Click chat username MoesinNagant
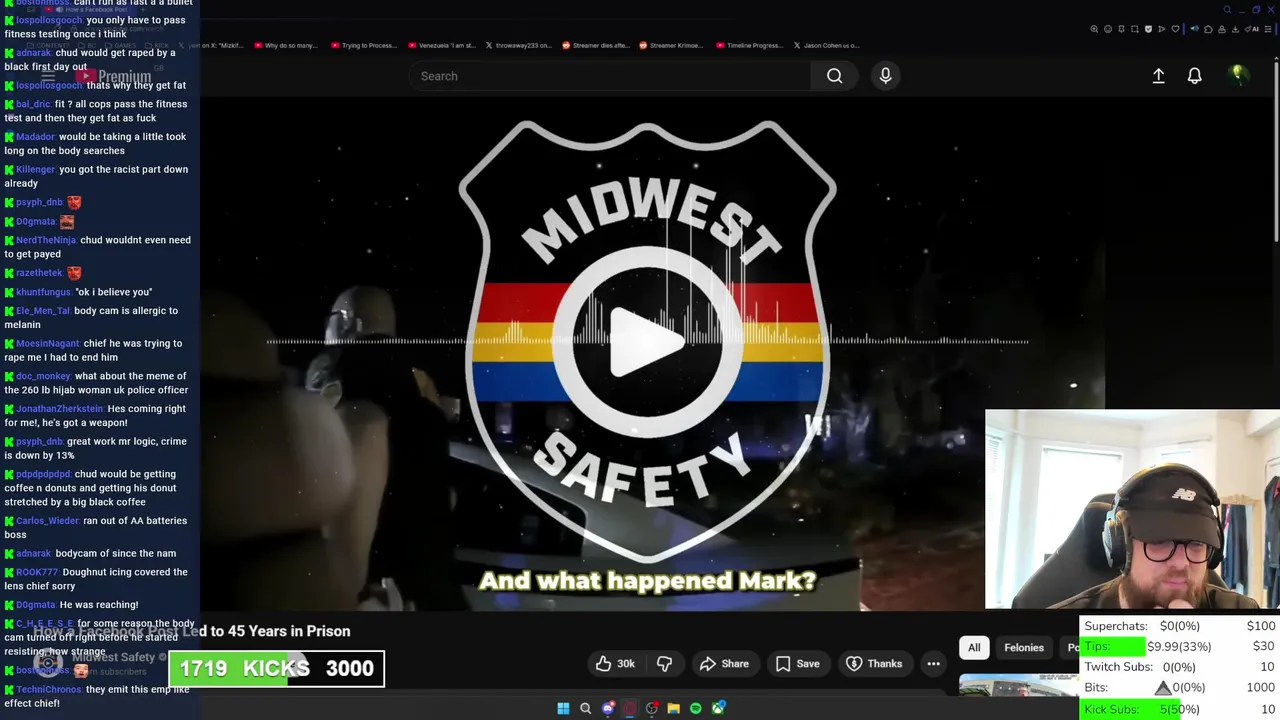This screenshot has width=1280, height=720. pyautogui.click(x=48, y=344)
